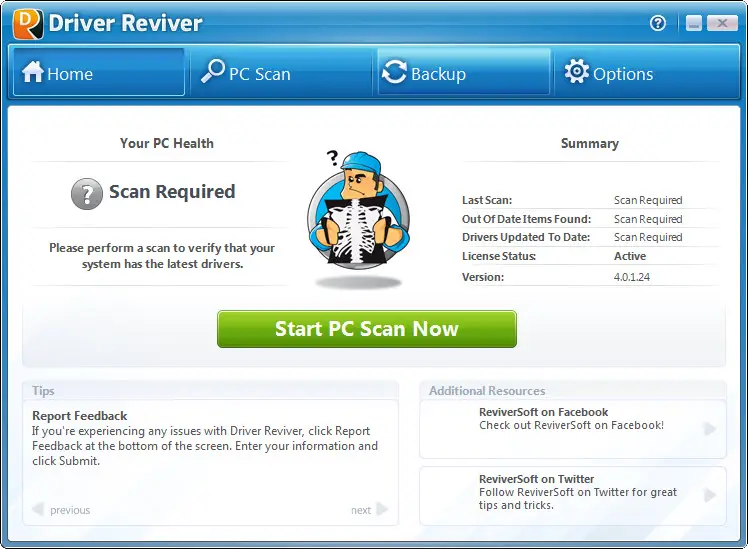748x549 pixels.
Task: Switch to the Home tab
Action: tap(99, 72)
